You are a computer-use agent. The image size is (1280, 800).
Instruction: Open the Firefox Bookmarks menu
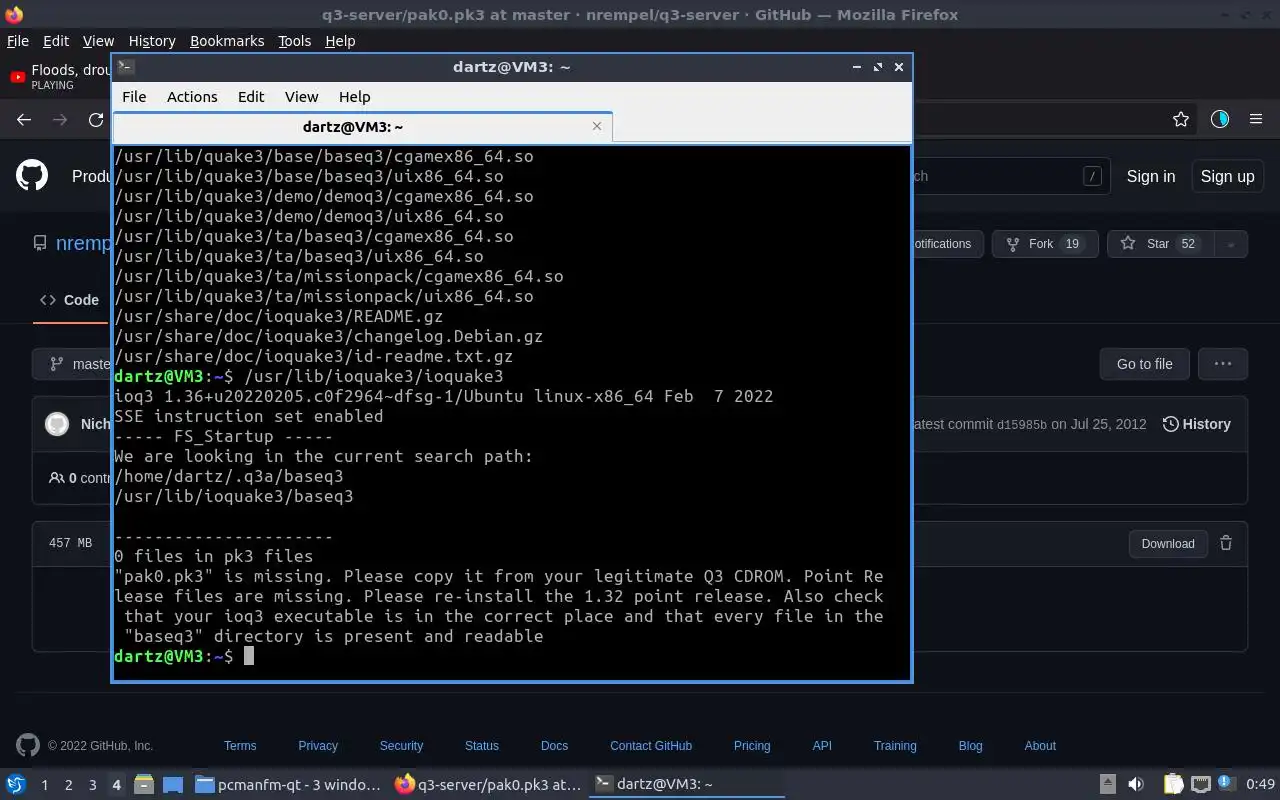coord(227,41)
